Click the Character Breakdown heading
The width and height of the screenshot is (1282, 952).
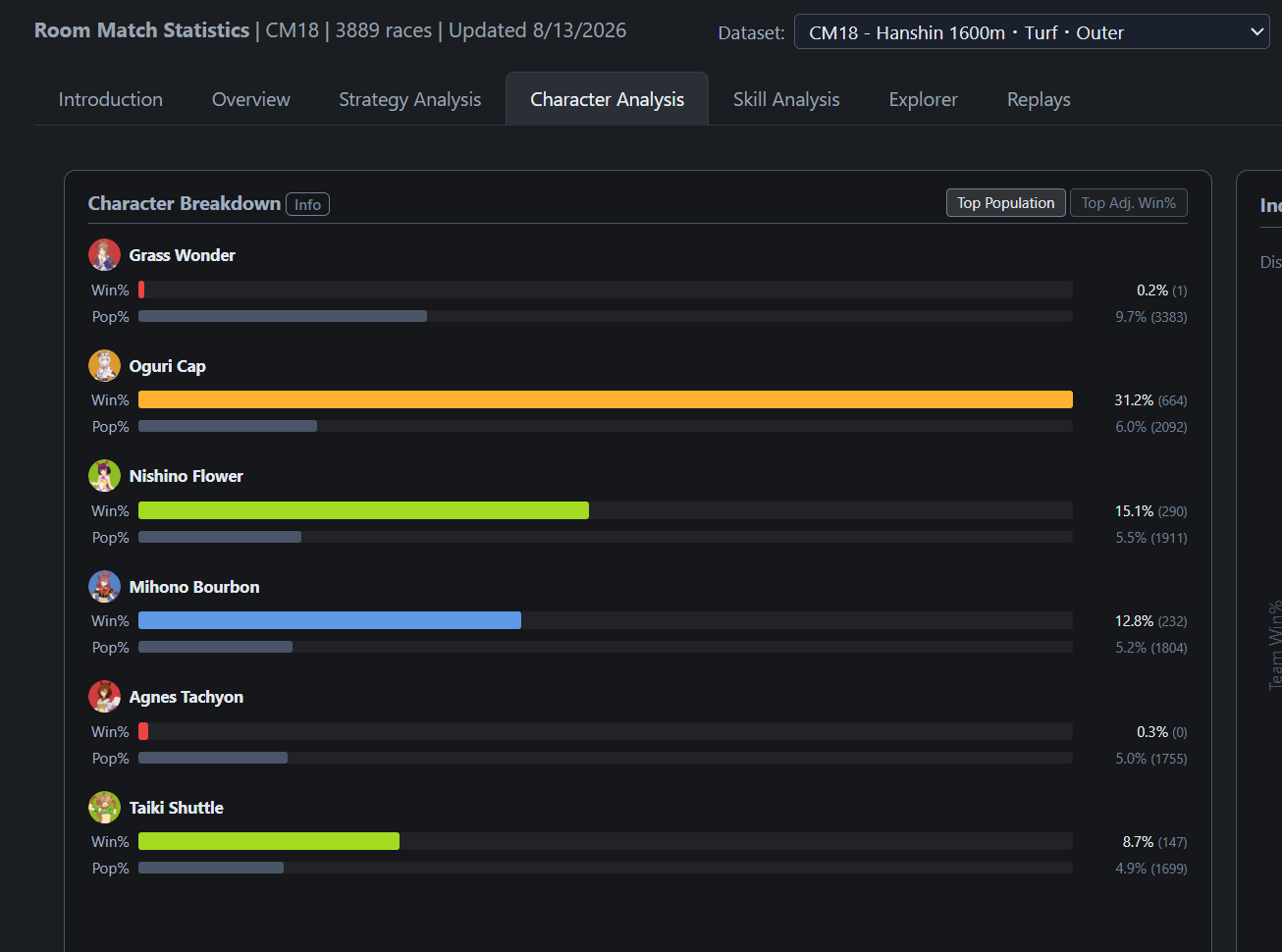(185, 203)
